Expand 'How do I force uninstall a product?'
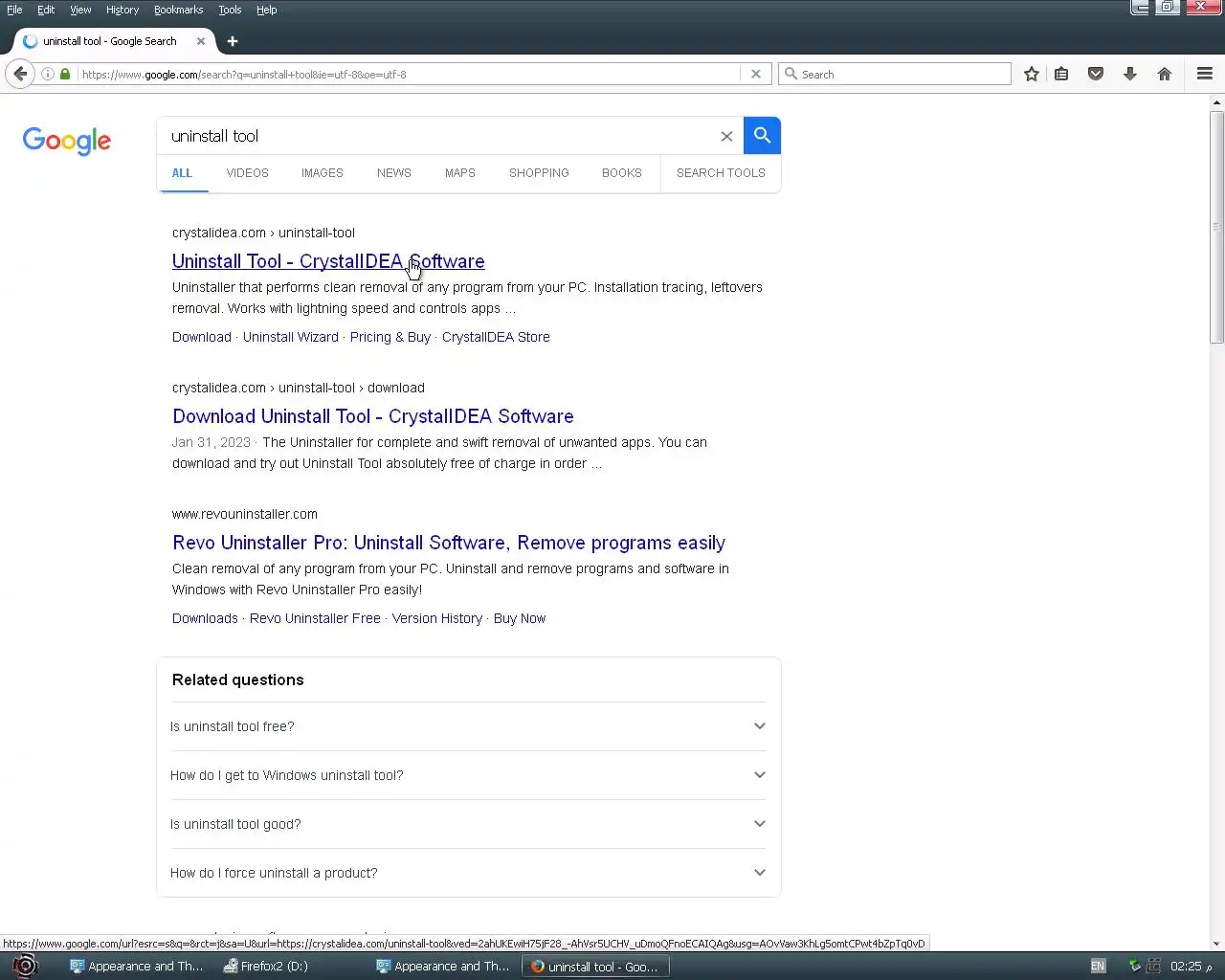Viewport: 1225px width, 980px height. click(x=468, y=873)
